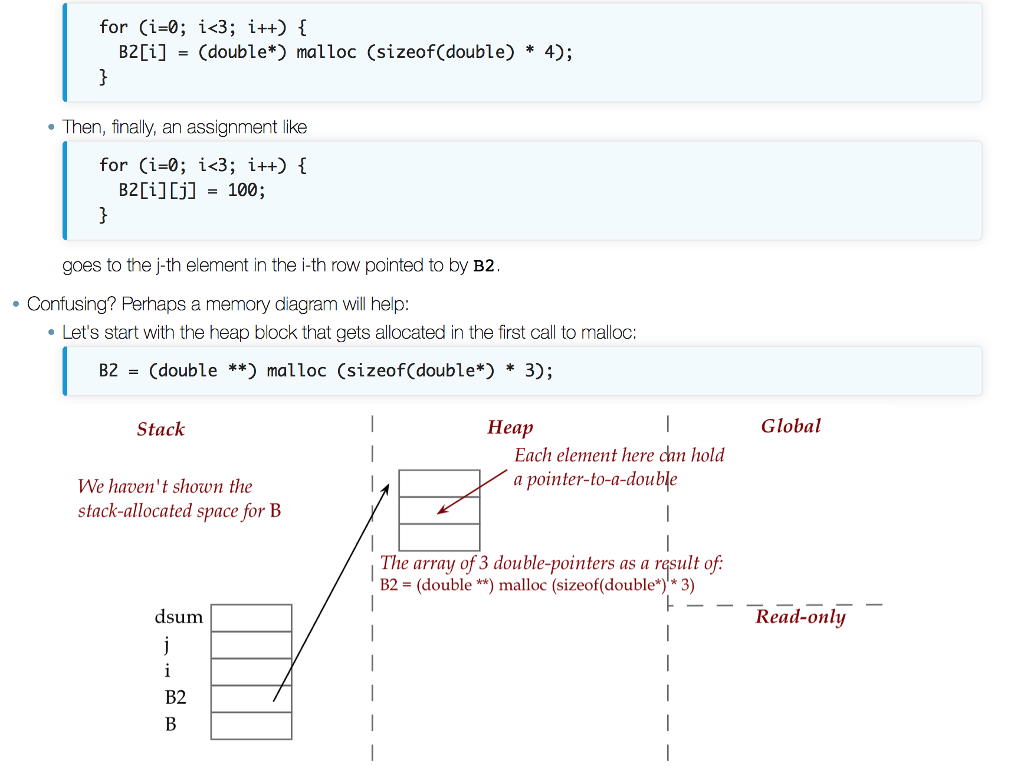This screenshot has width=1024, height=780.
Task: Click the stack box next to 'dsum'
Action: click(x=251, y=618)
